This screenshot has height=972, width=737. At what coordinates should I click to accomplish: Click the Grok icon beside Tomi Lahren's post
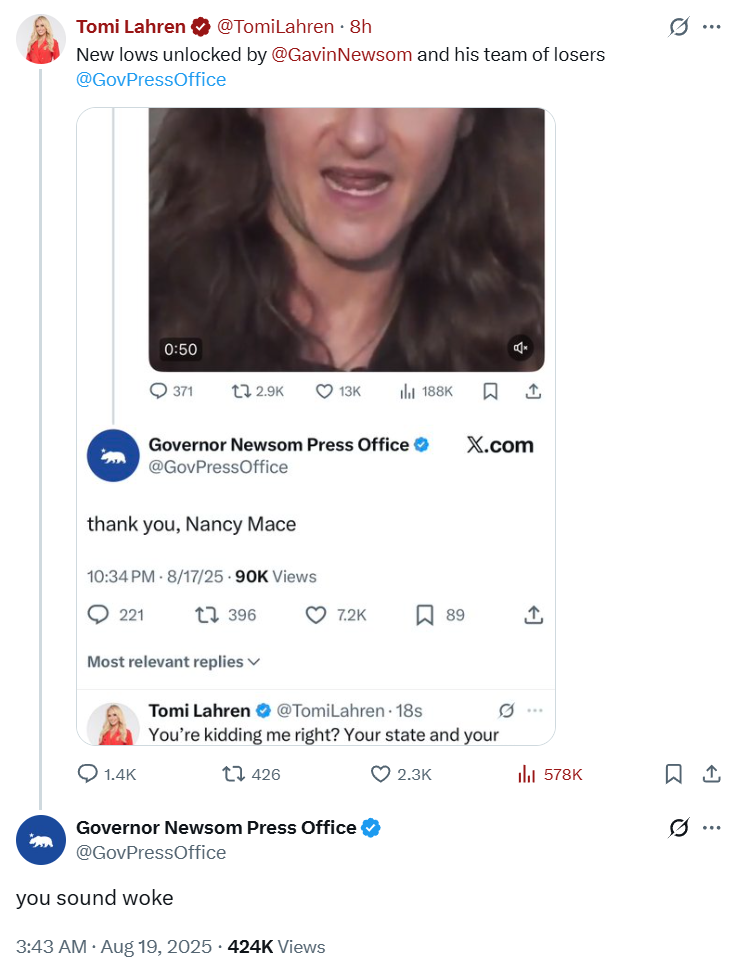tap(679, 27)
